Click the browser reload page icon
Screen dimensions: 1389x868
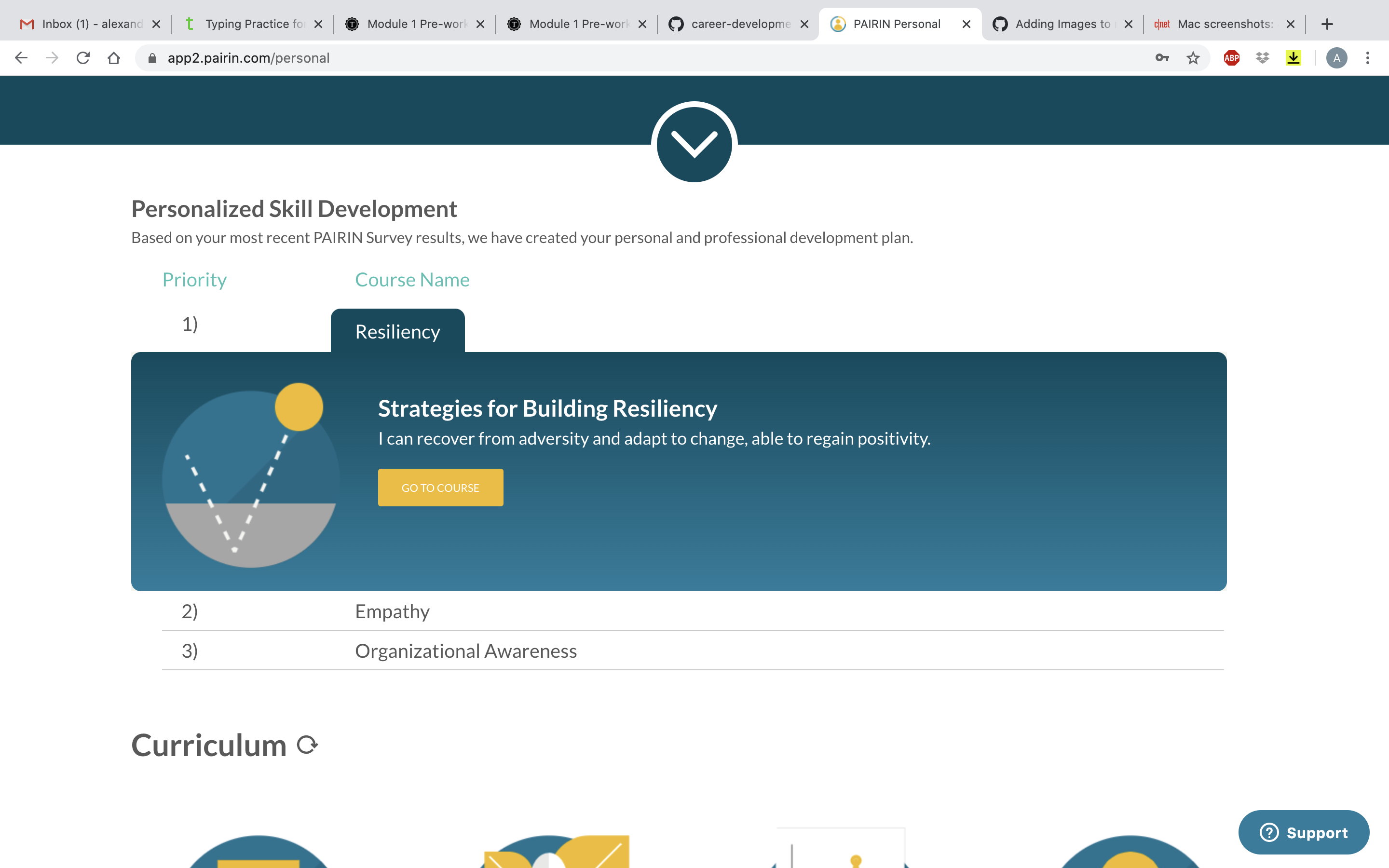[x=83, y=58]
